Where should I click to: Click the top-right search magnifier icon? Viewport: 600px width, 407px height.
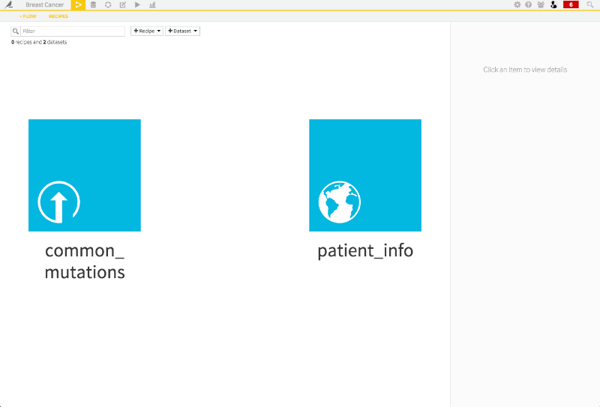(x=590, y=5)
